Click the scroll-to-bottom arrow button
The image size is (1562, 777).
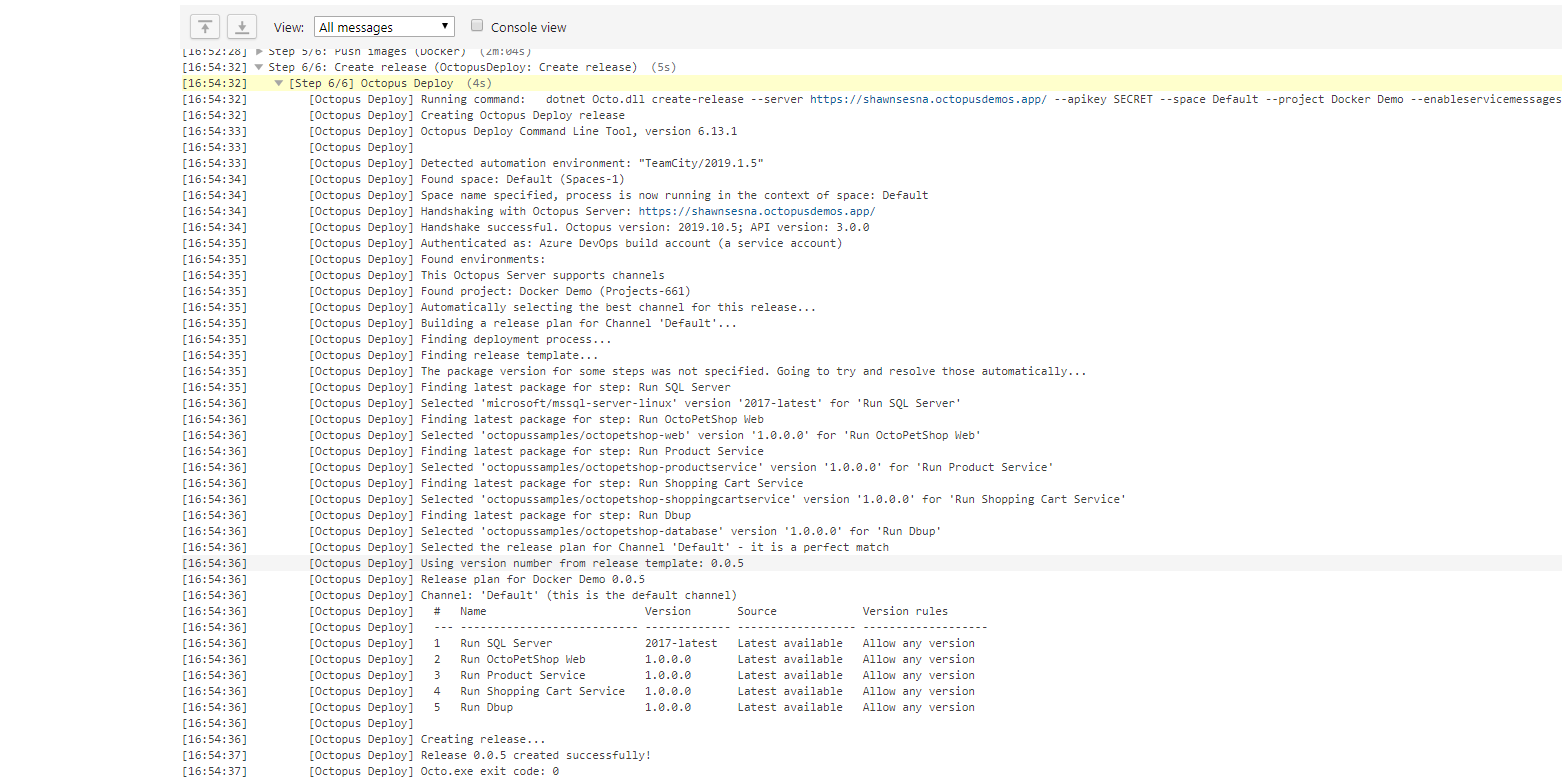242,27
